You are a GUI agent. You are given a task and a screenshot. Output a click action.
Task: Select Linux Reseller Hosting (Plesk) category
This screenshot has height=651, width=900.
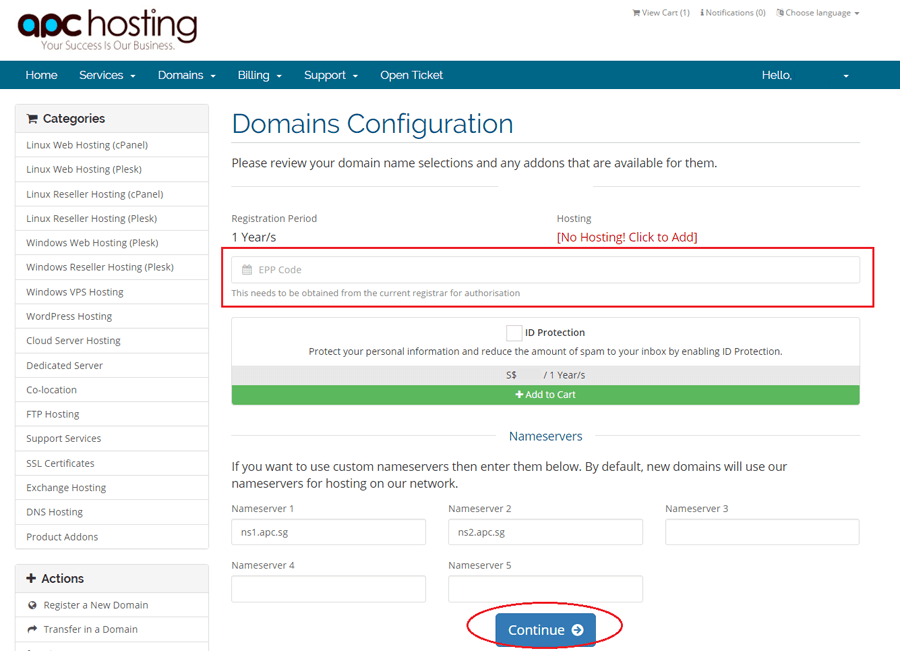112,219
